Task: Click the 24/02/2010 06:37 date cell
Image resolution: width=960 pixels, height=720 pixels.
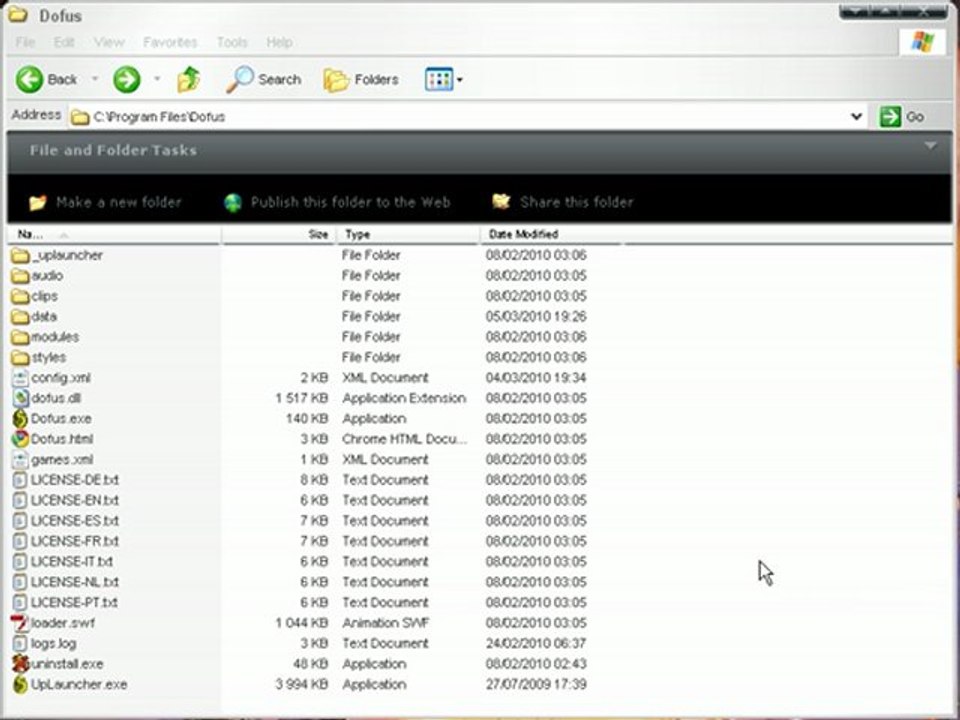Action: click(536, 643)
